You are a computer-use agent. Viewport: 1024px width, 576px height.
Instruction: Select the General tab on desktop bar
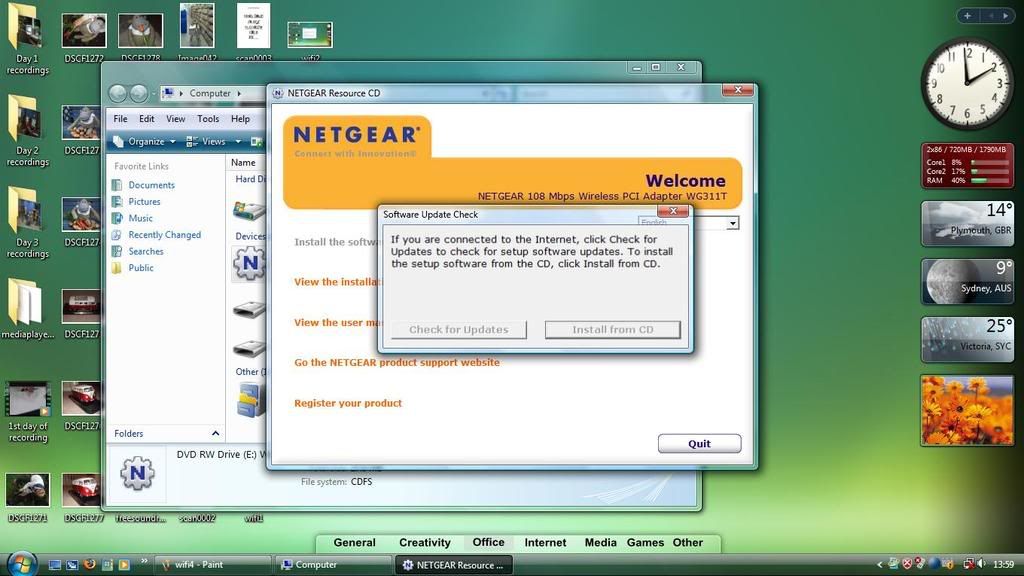(354, 543)
